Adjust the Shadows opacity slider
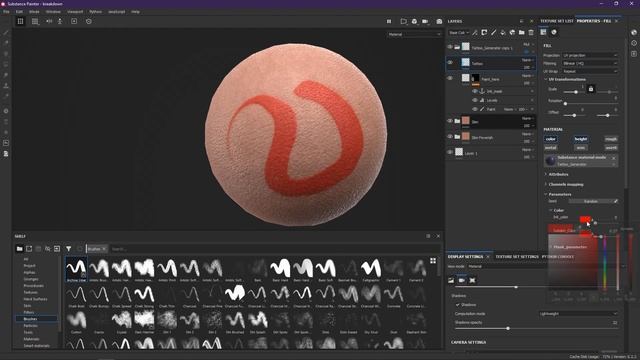The image size is (640, 360). pyautogui.click(x=508, y=328)
